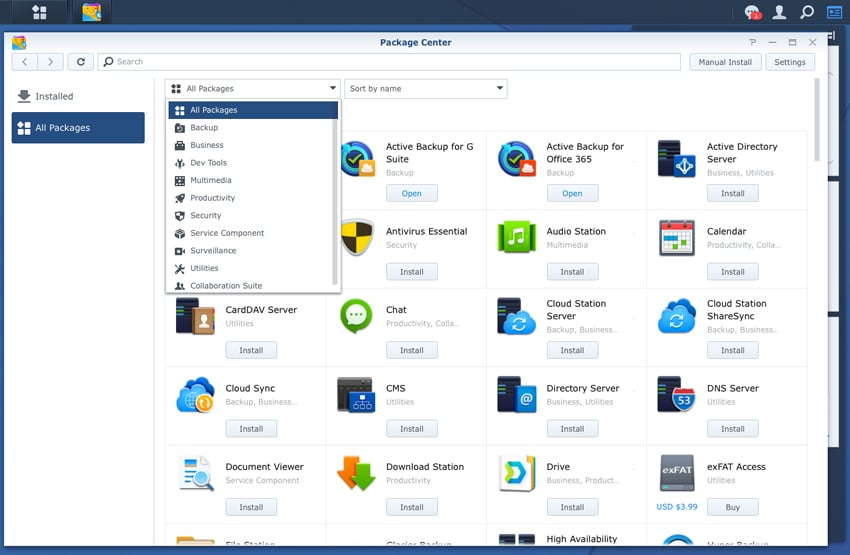Select Package Center icon in taskbar
This screenshot has height=555, width=850.
(x=92, y=12)
